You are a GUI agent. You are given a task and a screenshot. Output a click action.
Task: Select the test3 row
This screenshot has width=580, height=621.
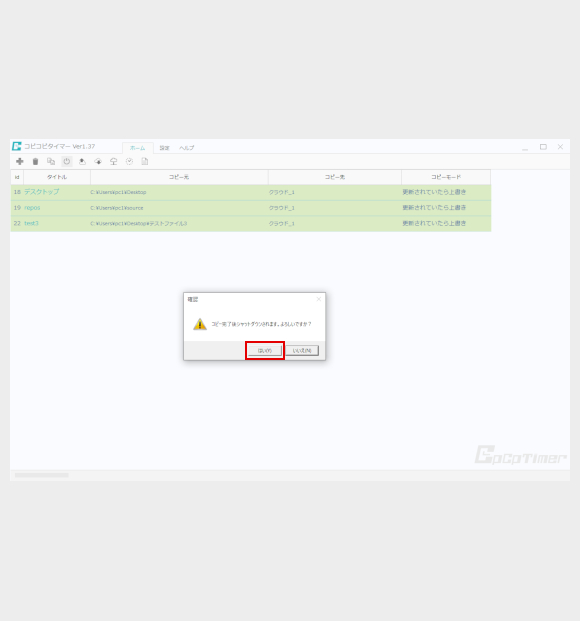(251, 223)
